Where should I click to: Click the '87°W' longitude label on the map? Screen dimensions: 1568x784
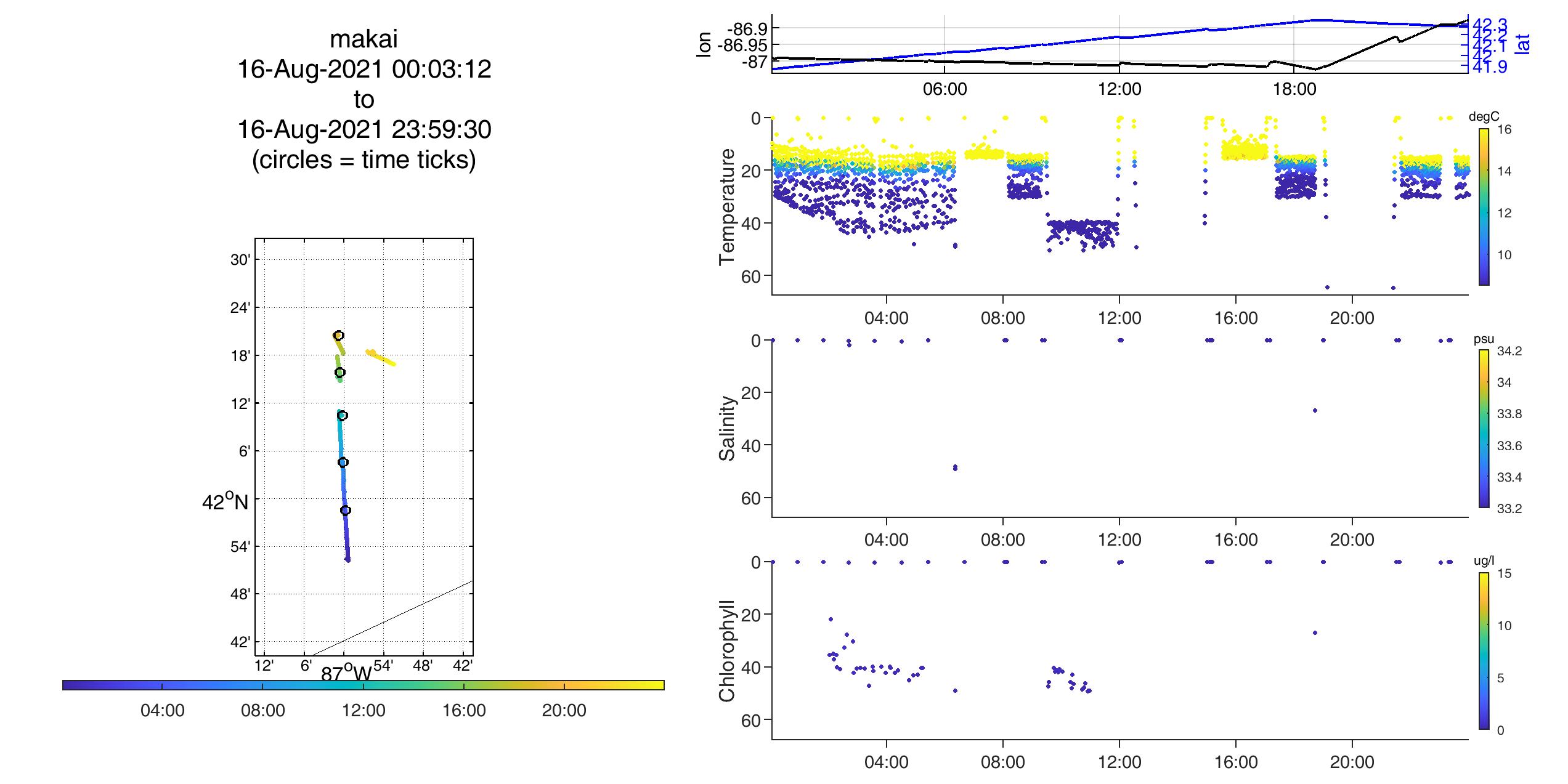(x=346, y=673)
